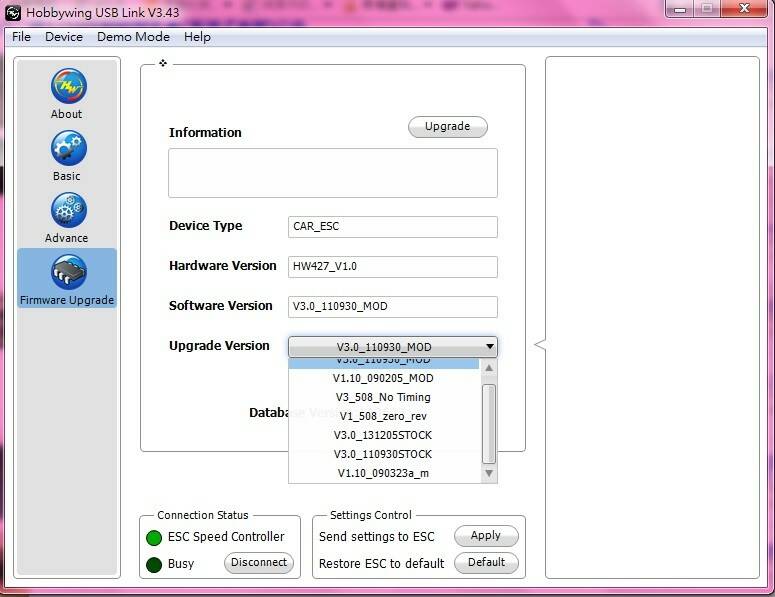Image resolution: width=775 pixels, height=597 pixels.
Task: Click the Upgrade Version label
Action: [x=219, y=345]
